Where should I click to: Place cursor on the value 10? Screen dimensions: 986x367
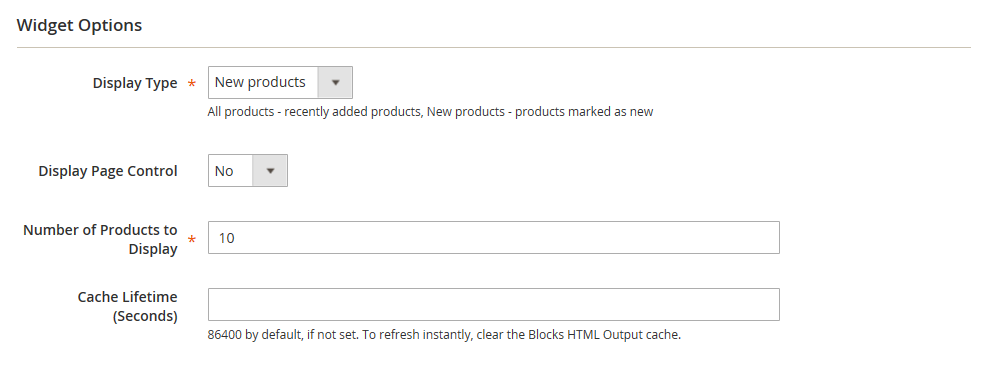[226, 238]
